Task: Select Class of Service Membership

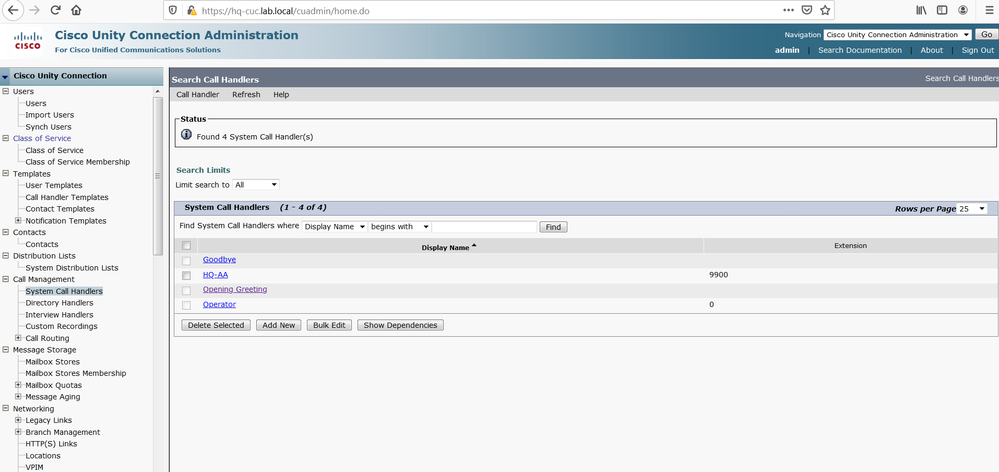Action: (x=78, y=162)
